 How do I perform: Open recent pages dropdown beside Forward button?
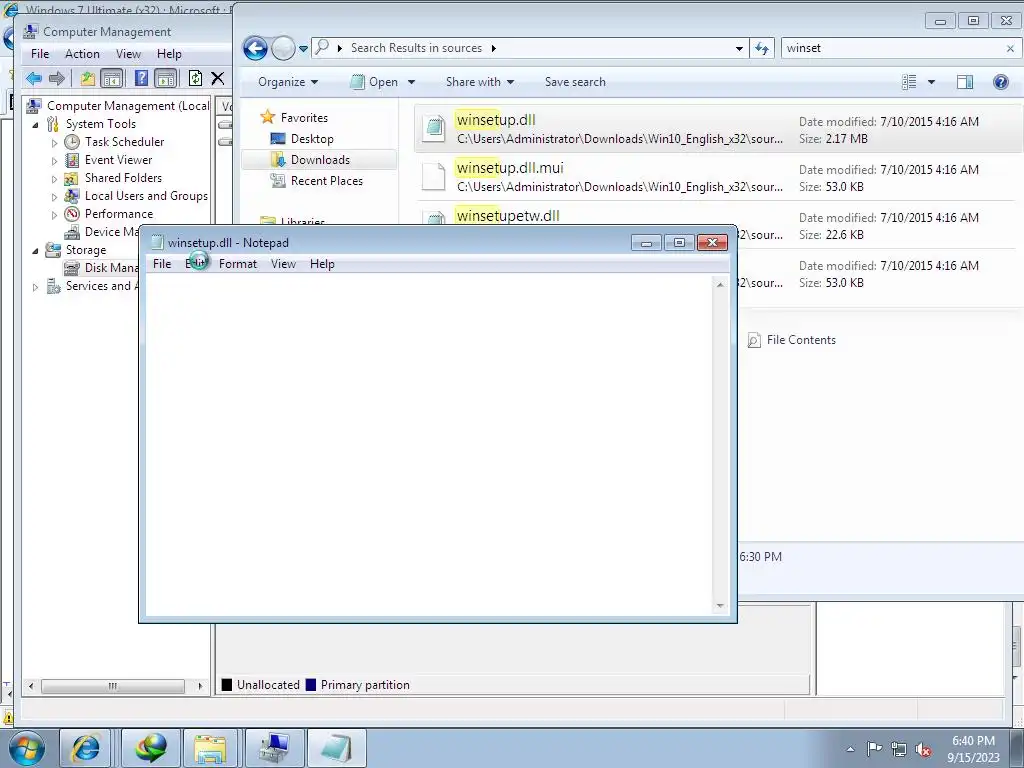point(303,49)
